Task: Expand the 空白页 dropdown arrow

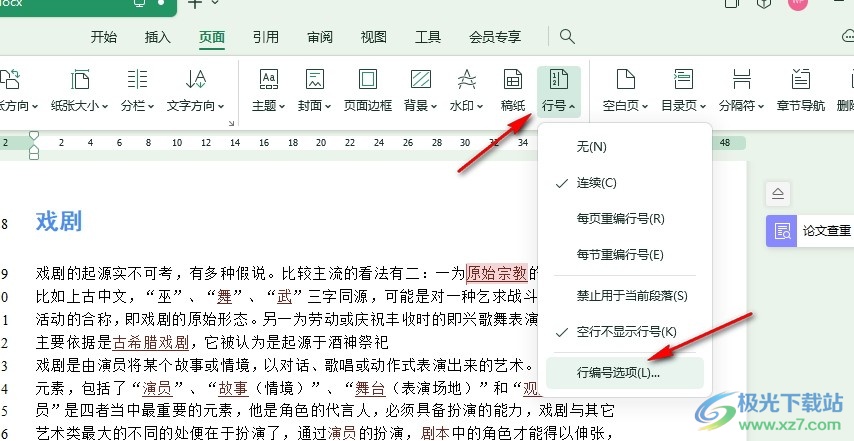Action: pyautogui.click(x=645, y=106)
